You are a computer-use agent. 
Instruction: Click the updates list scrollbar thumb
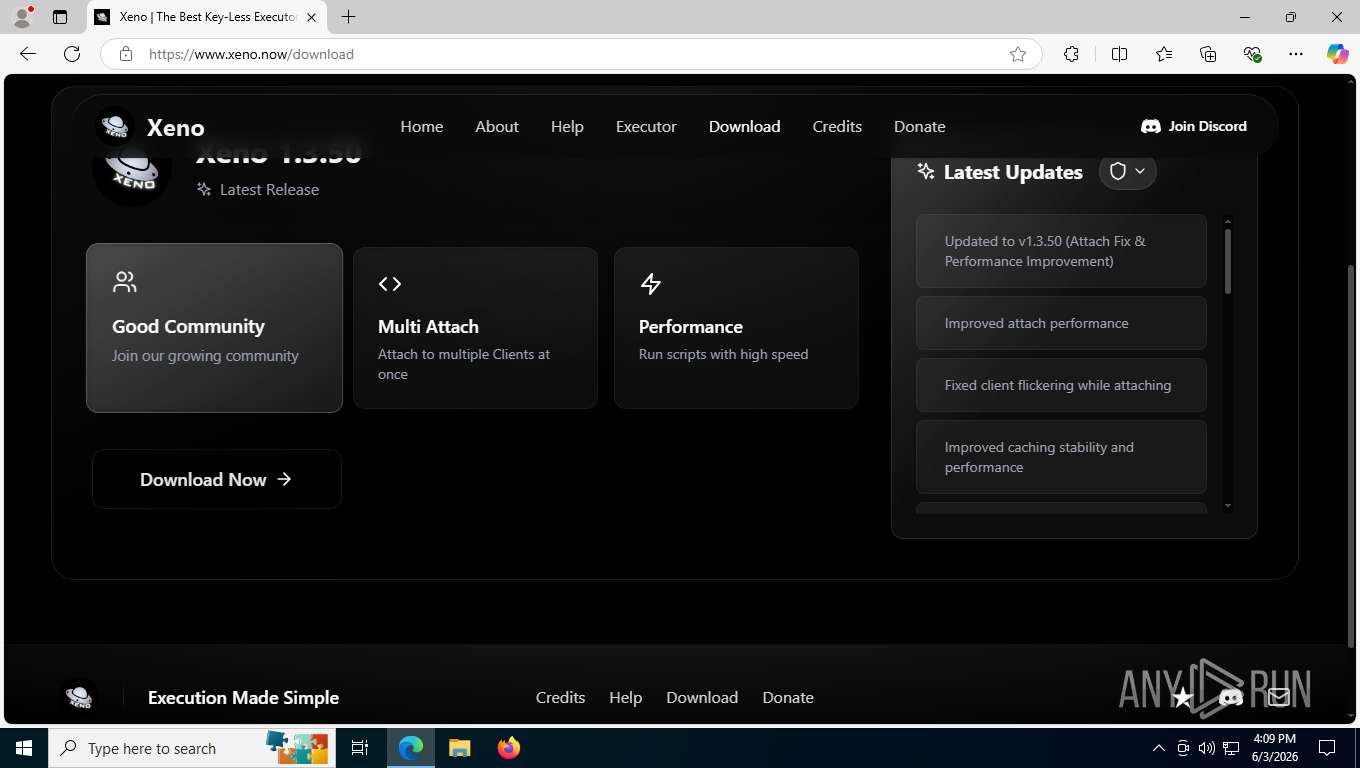1228,261
